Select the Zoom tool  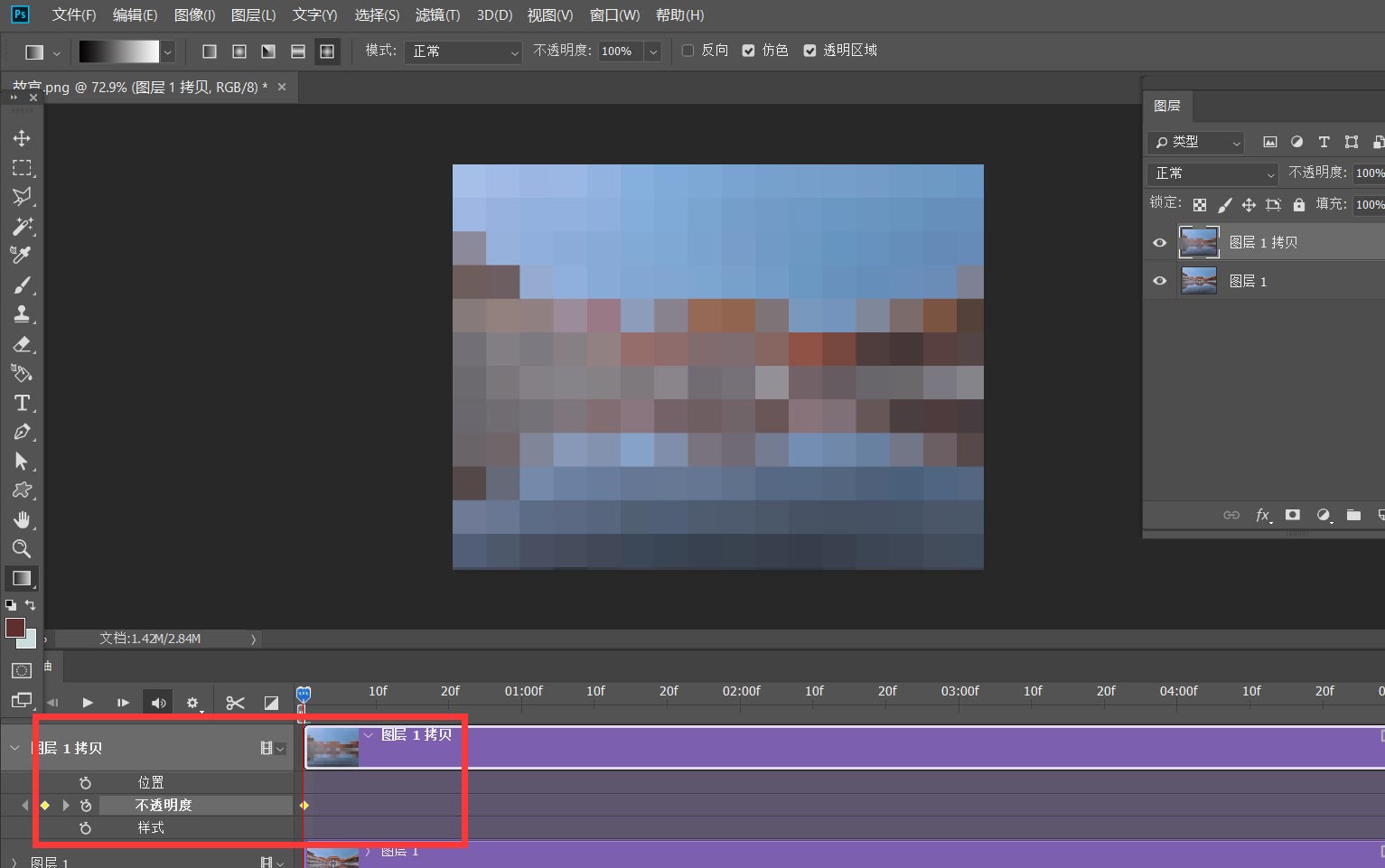pos(22,548)
